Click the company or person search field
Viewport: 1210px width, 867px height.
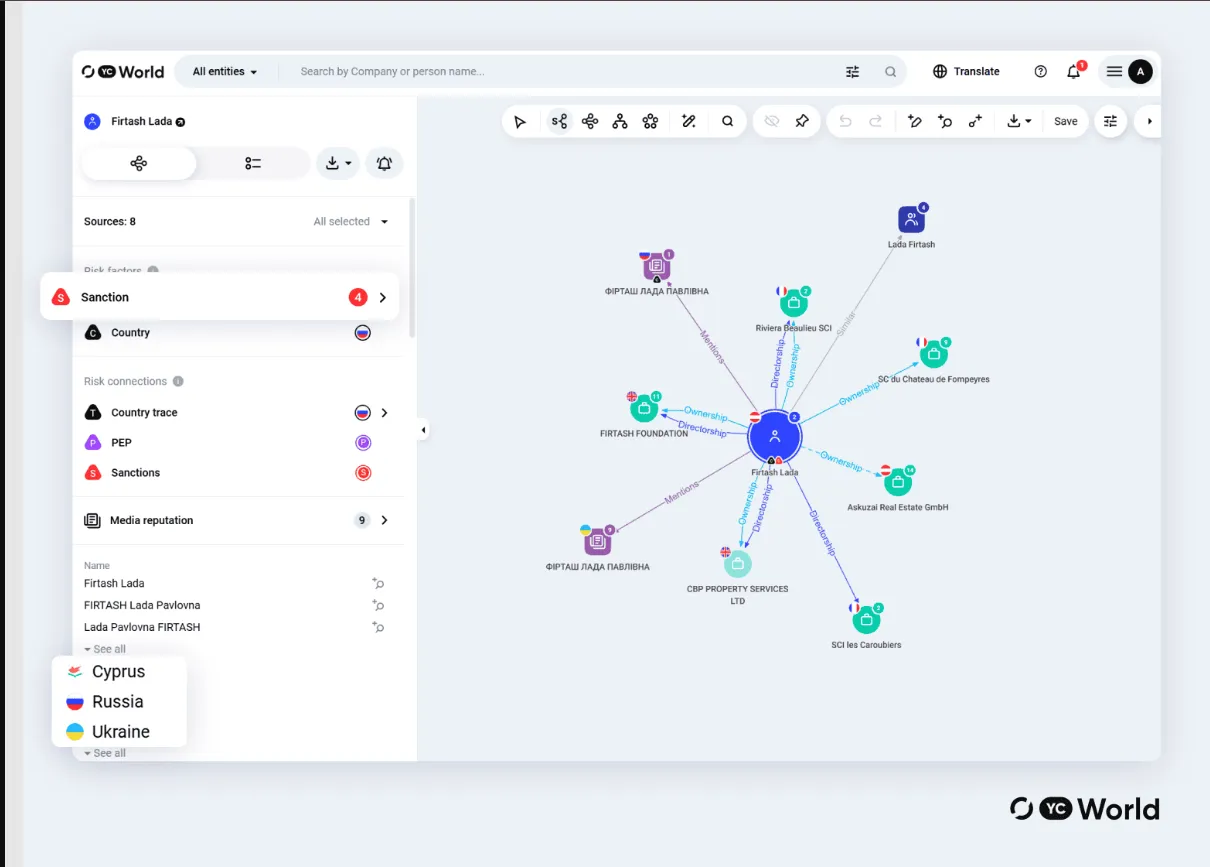pos(560,71)
